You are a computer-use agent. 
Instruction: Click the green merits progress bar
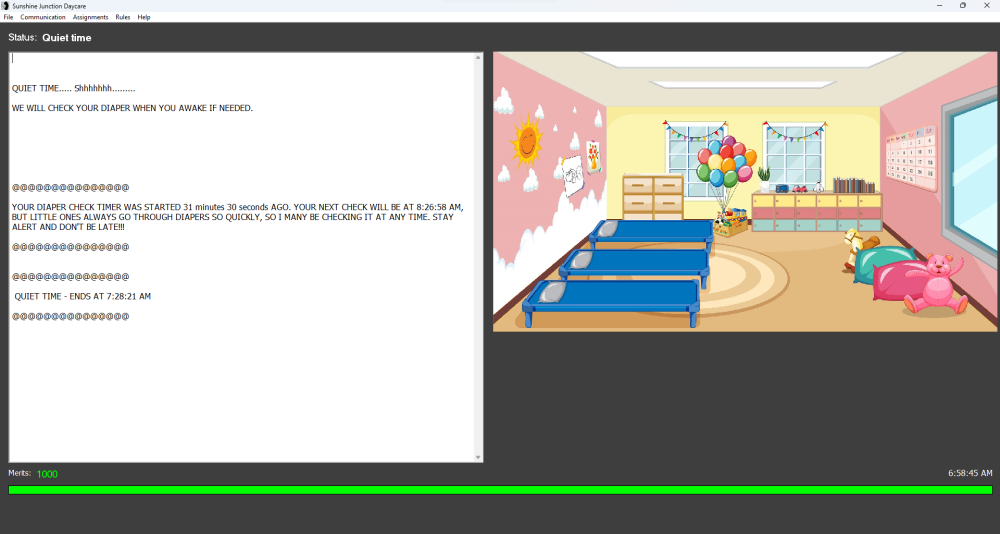click(500, 490)
